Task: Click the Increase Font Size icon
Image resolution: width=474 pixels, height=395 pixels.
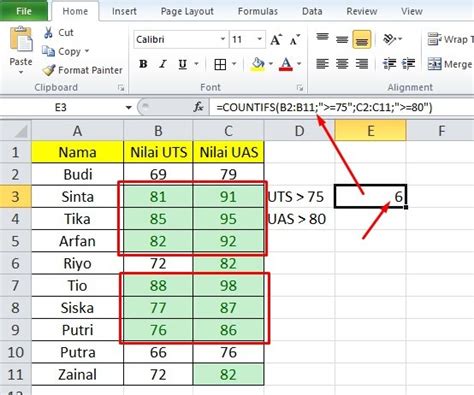Action: pos(276,40)
